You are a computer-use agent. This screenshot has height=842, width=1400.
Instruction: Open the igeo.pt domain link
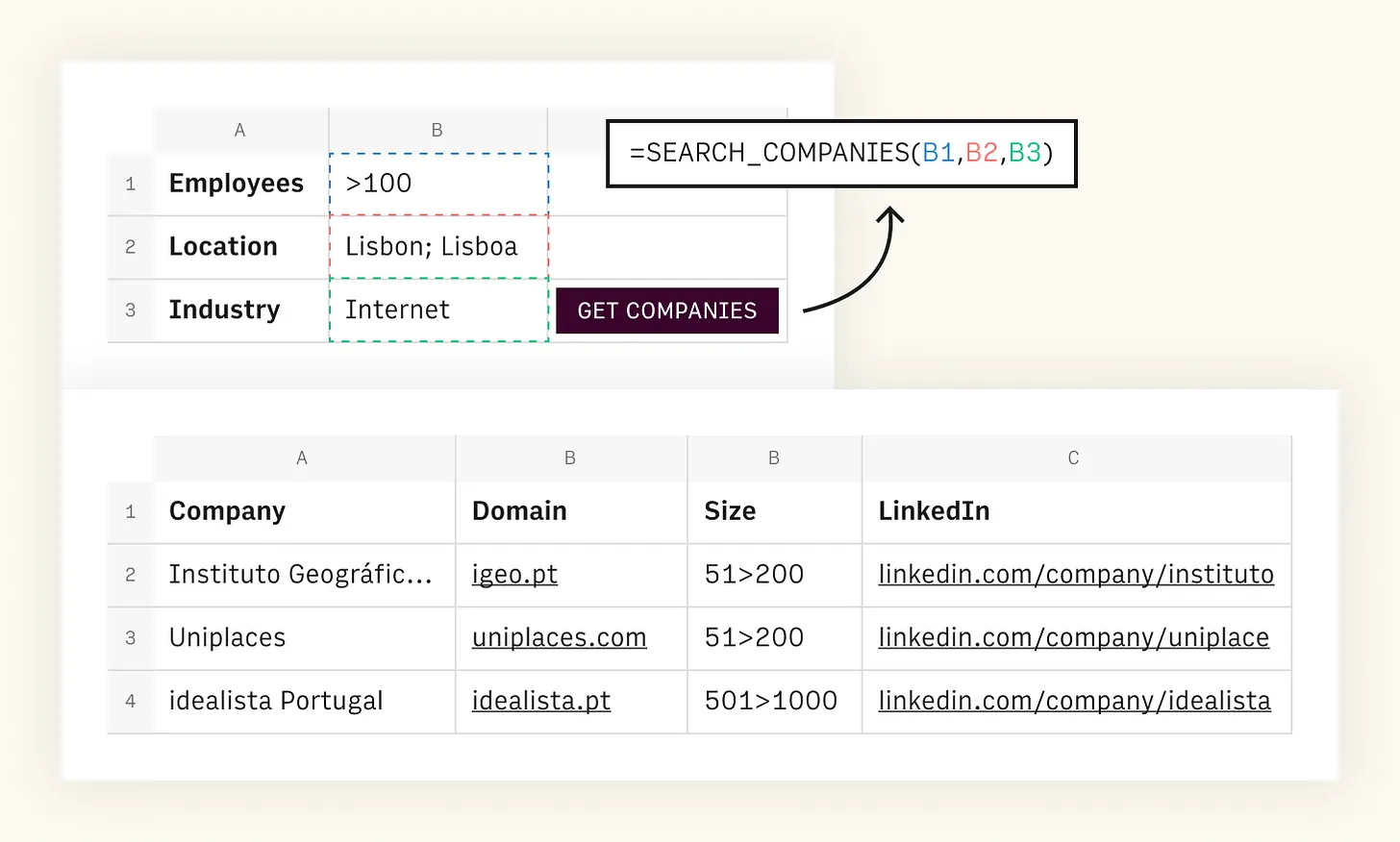click(x=514, y=575)
